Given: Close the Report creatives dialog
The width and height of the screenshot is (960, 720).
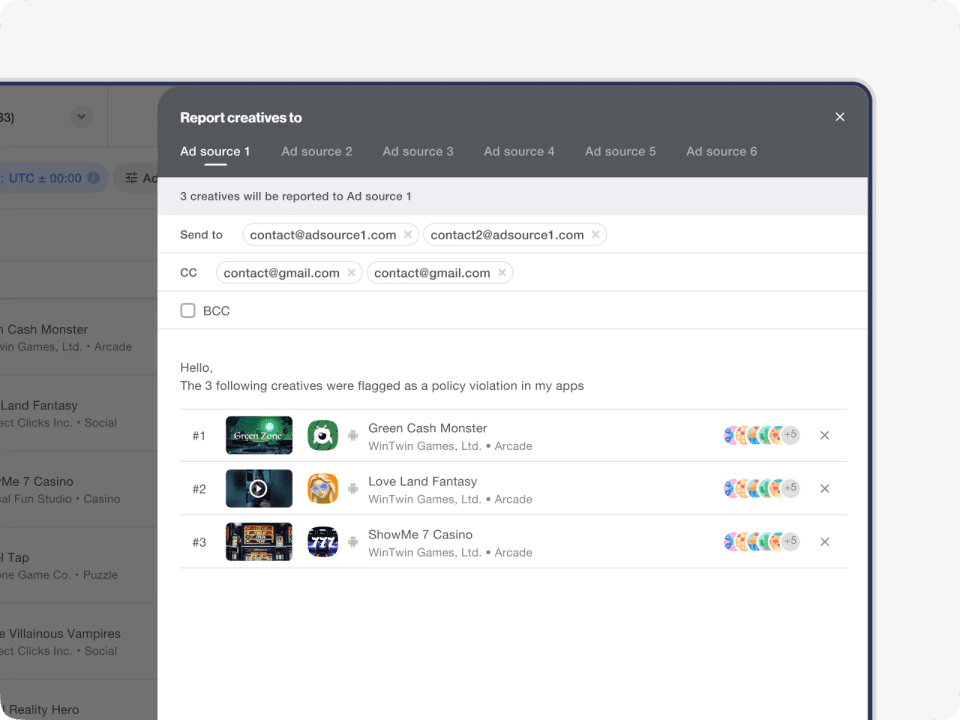Looking at the screenshot, I should click(839, 117).
